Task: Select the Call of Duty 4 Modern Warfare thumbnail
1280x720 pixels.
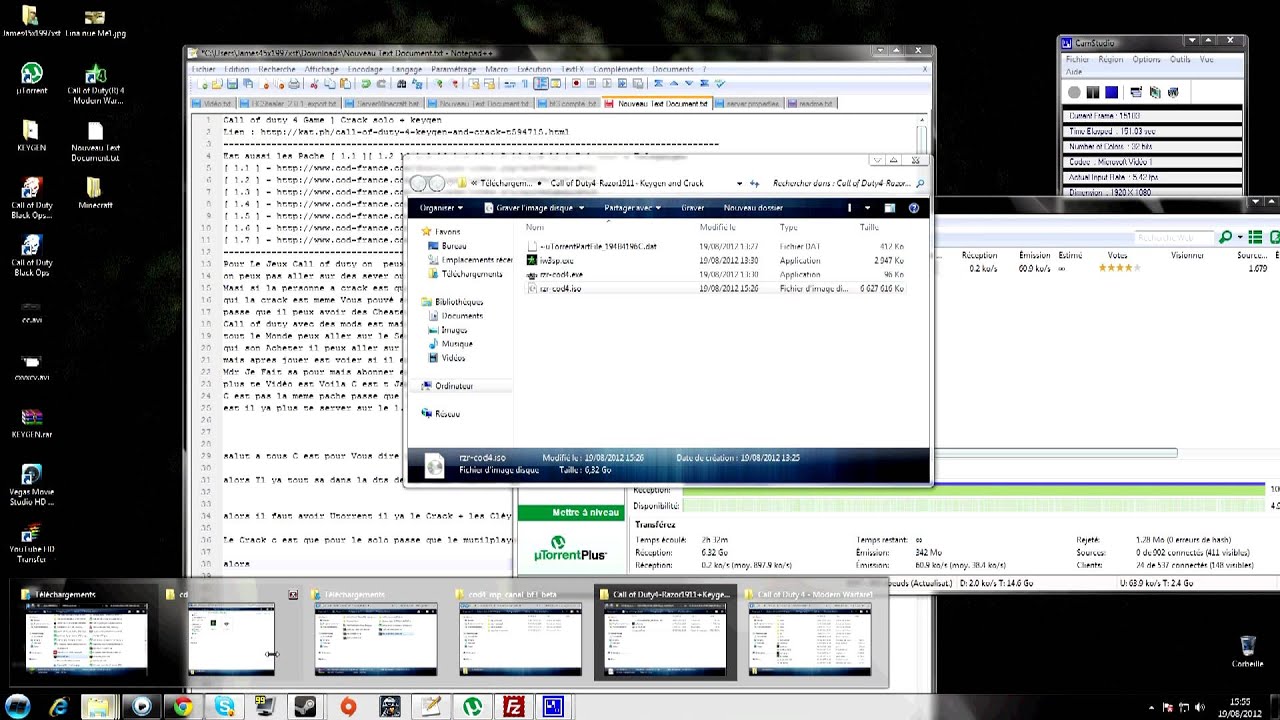Action: [x=809, y=632]
